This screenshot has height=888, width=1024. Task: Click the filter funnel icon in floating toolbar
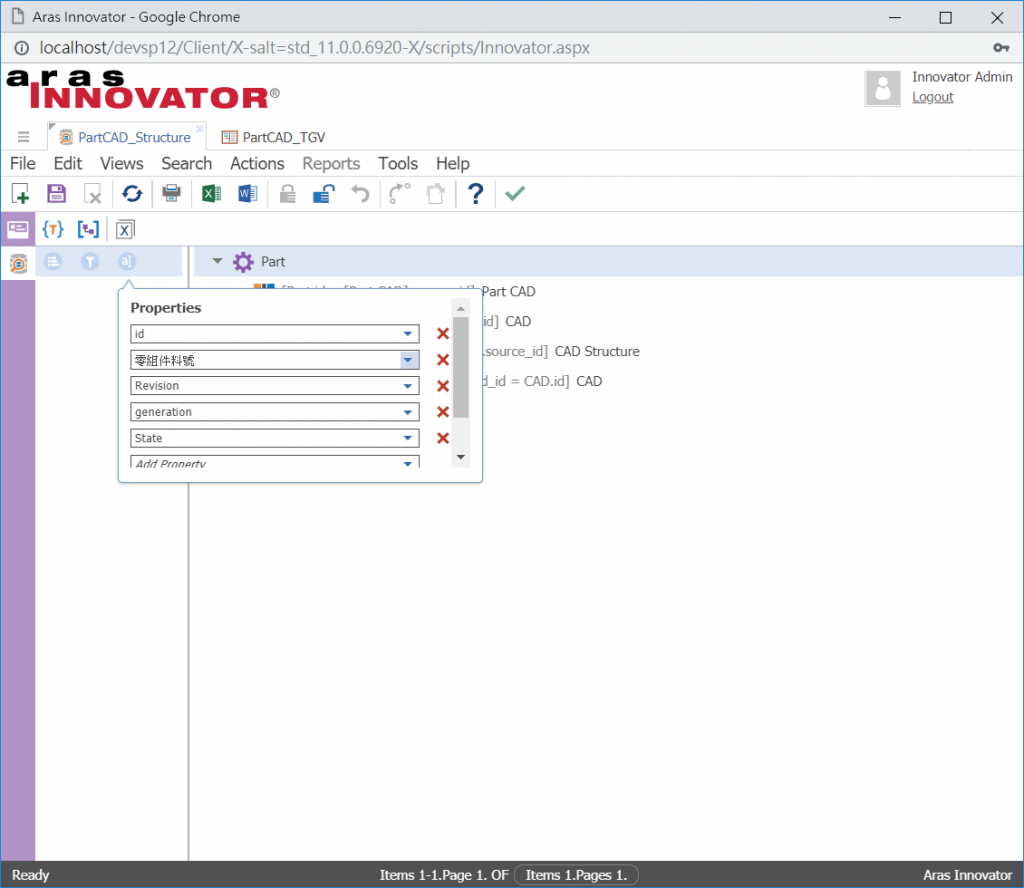coord(90,262)
